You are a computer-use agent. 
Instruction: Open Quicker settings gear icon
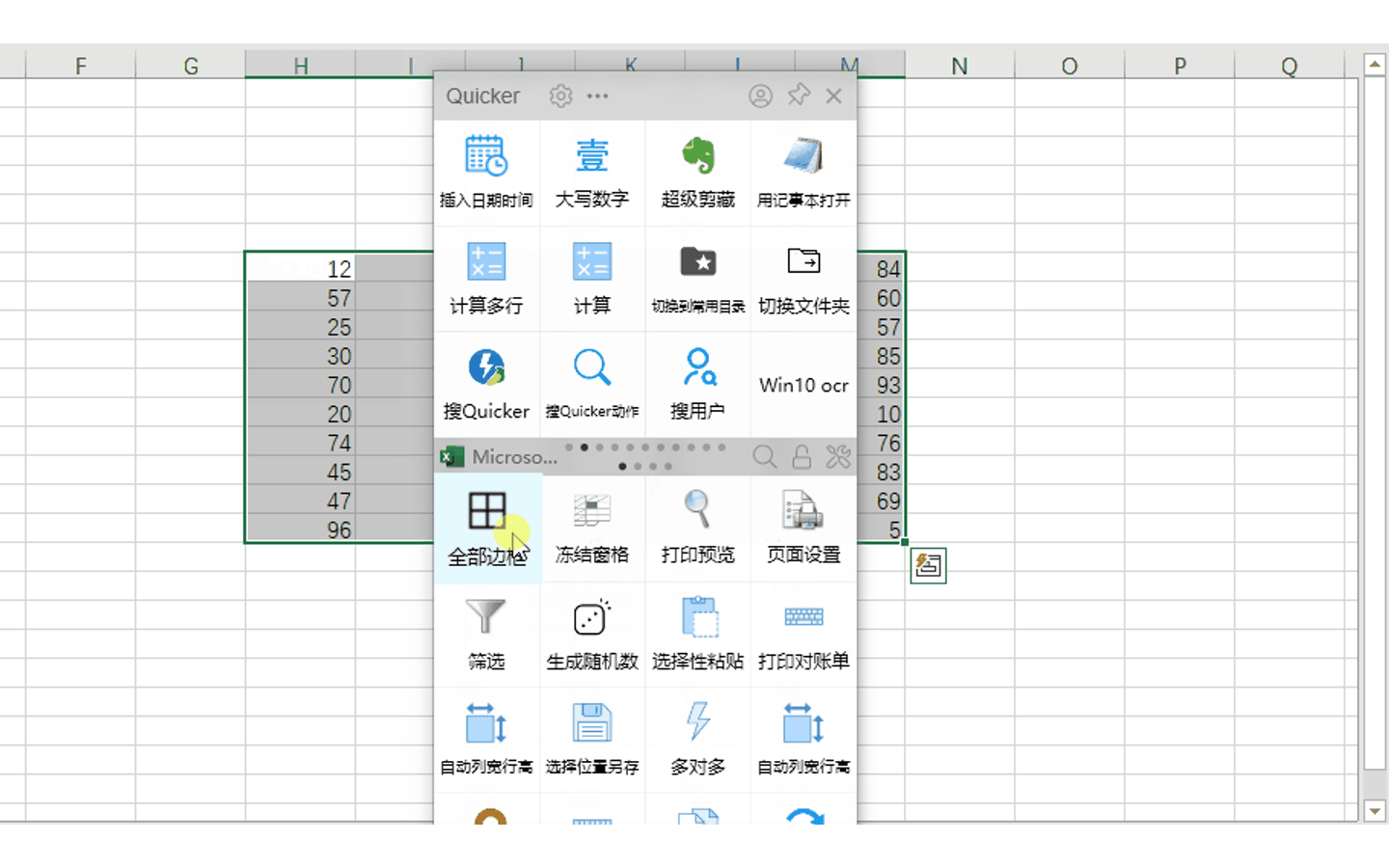pos(560,96)
